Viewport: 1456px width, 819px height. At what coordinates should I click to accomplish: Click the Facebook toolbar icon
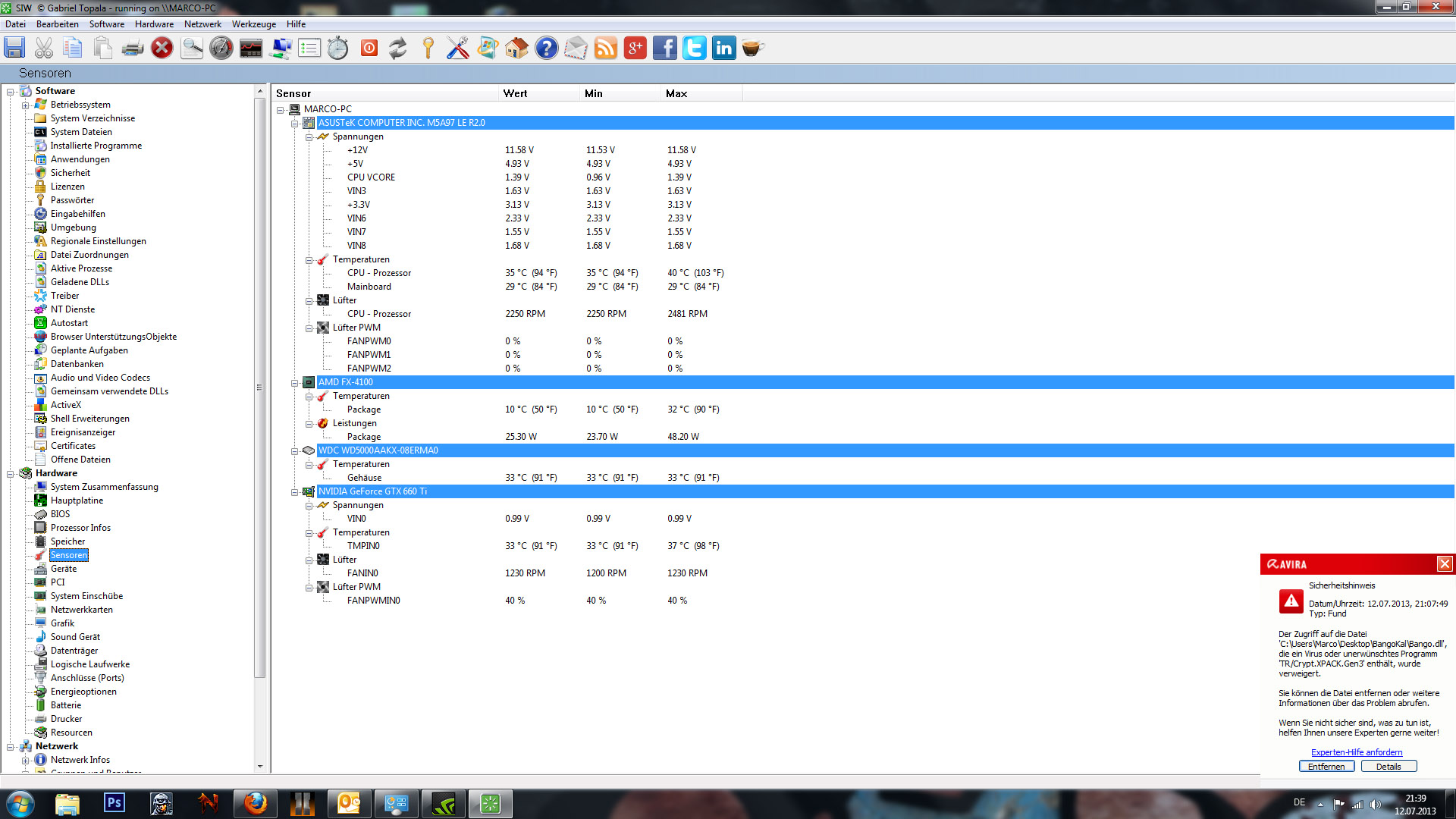click(664, 49)
